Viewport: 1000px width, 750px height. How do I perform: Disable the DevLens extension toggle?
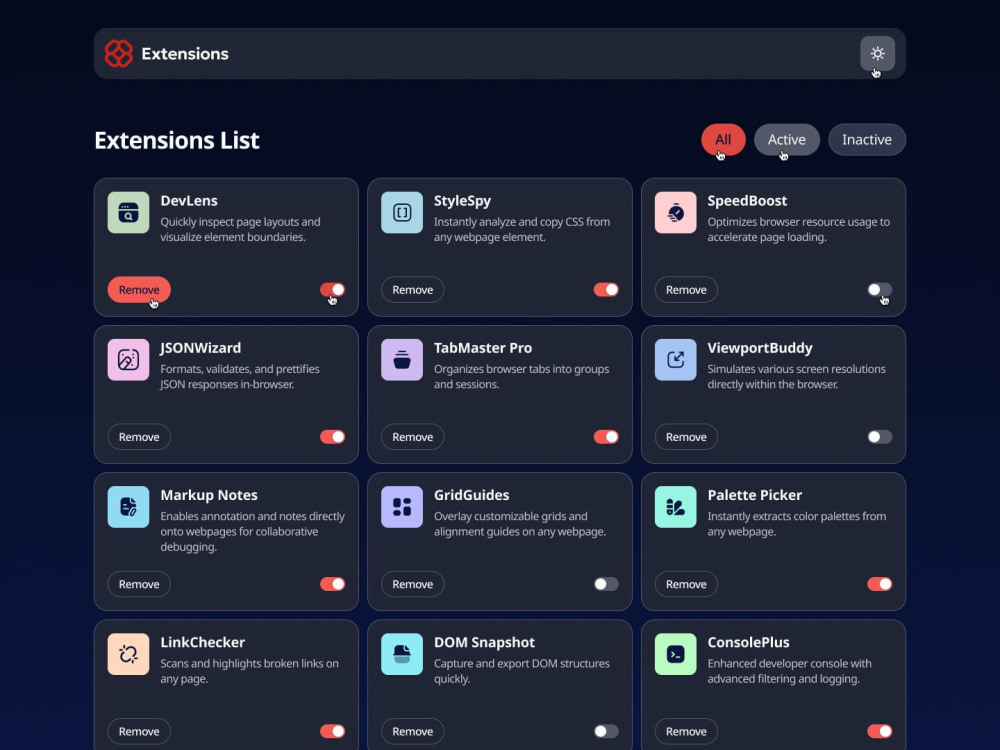coord(332,290)
